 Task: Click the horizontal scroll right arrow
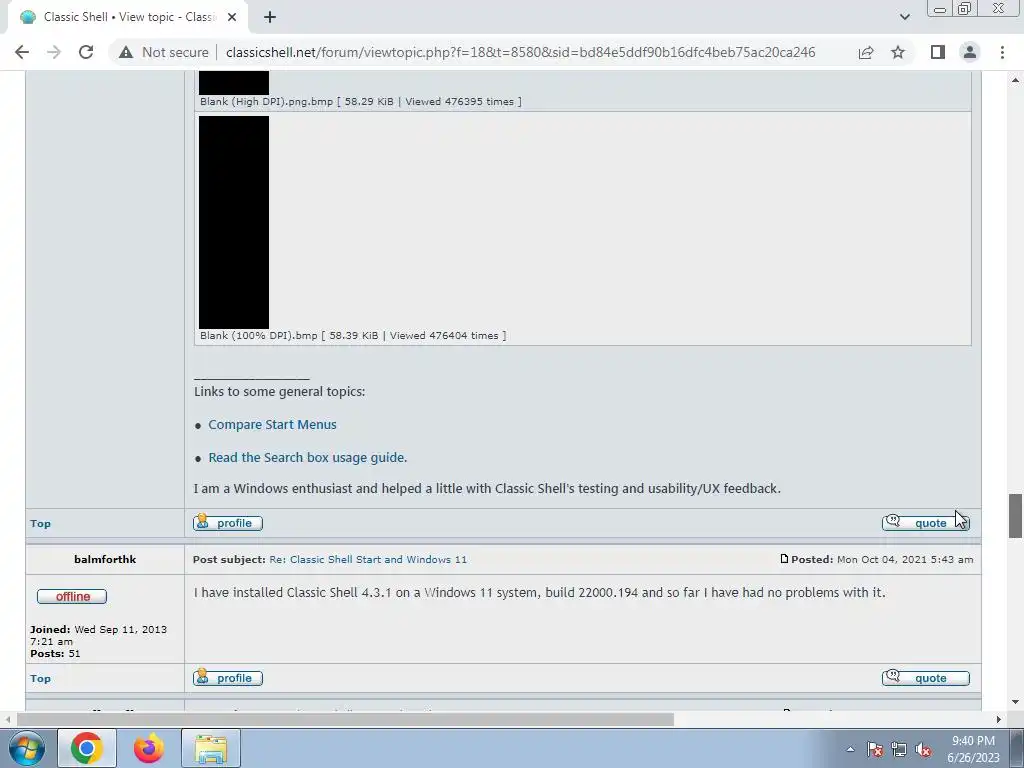[x=999, y=719]
